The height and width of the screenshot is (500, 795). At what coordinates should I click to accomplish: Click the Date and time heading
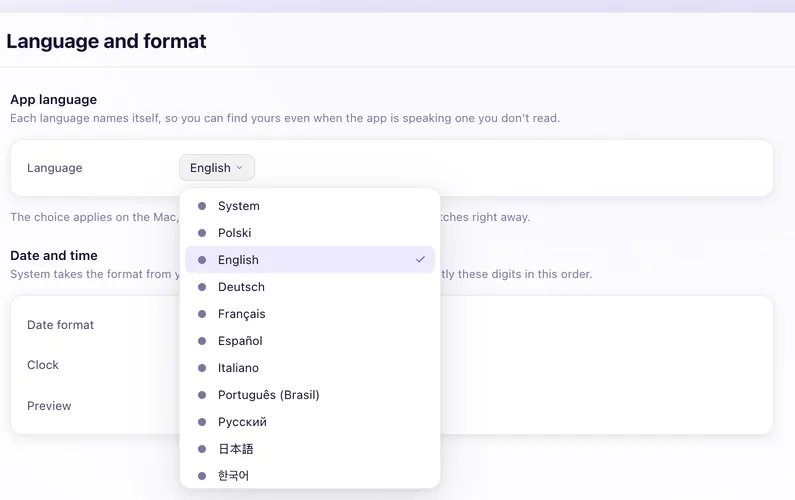tap(54, 255)
